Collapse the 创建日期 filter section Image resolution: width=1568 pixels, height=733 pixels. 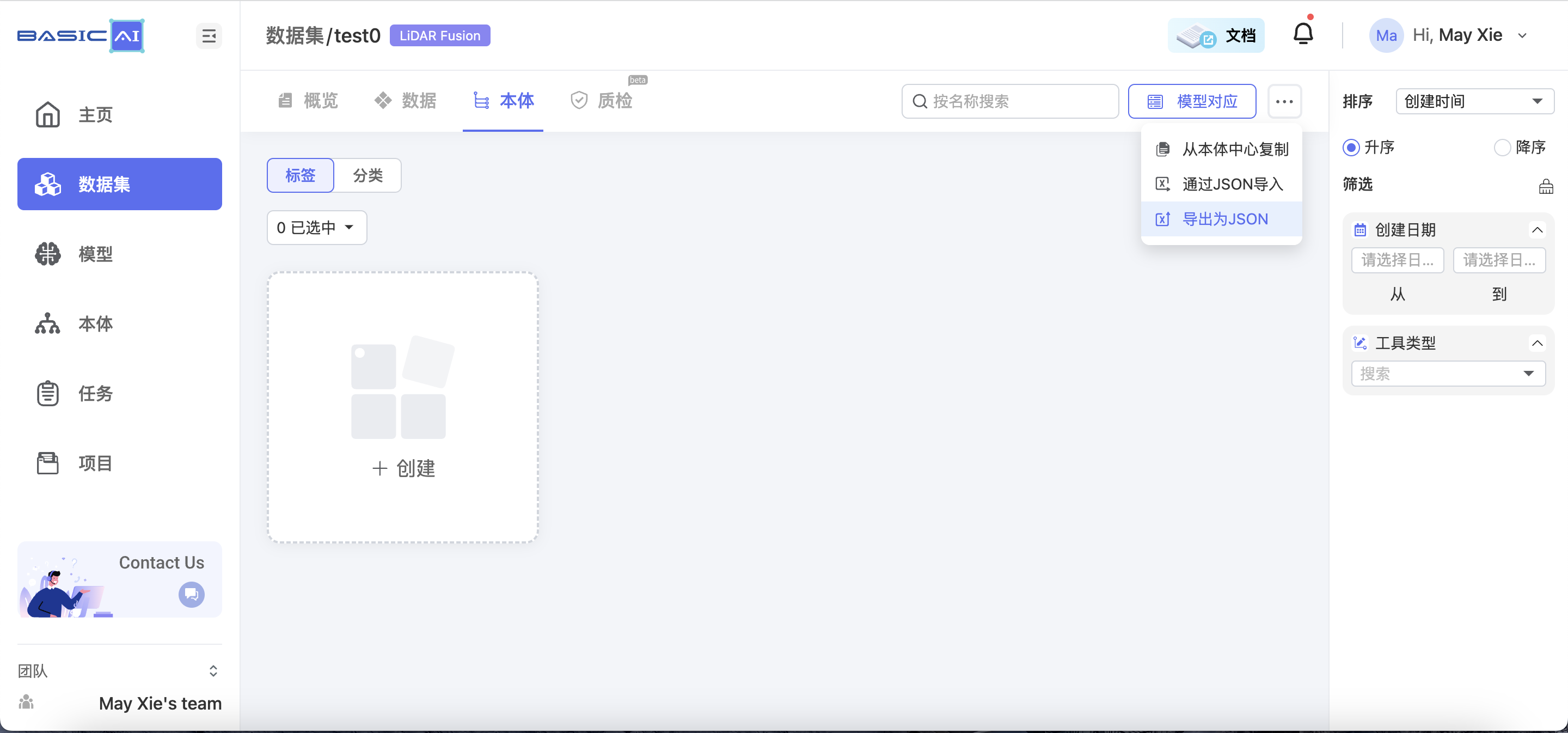click(x=1537, y=229)
